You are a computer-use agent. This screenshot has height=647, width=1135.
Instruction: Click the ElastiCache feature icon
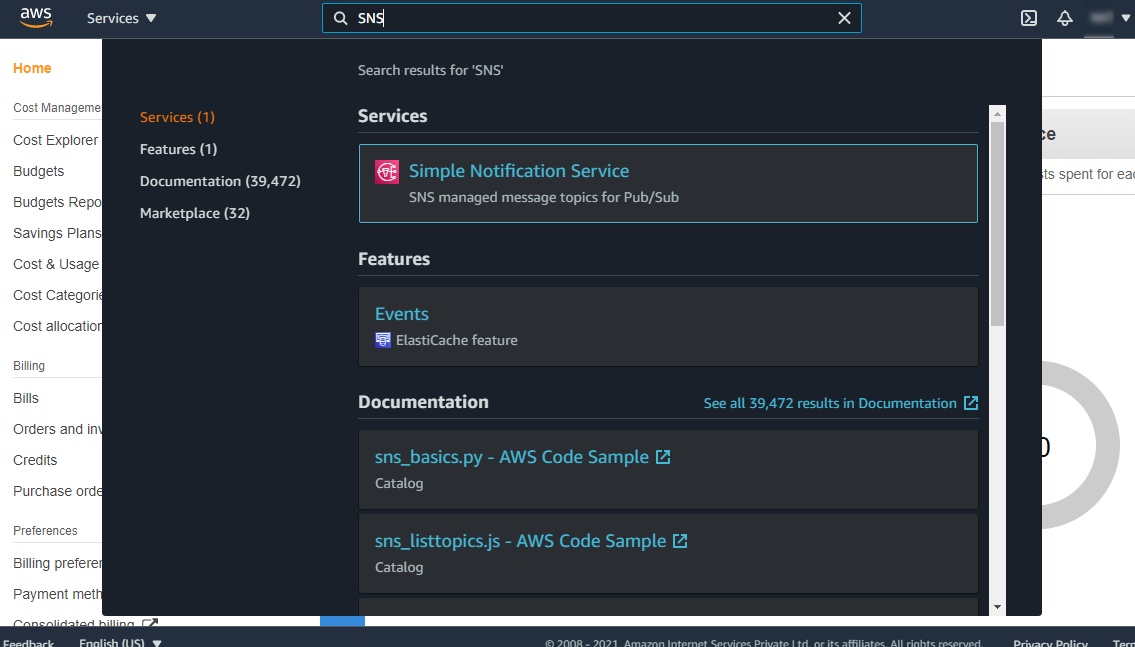pos(383,339)
